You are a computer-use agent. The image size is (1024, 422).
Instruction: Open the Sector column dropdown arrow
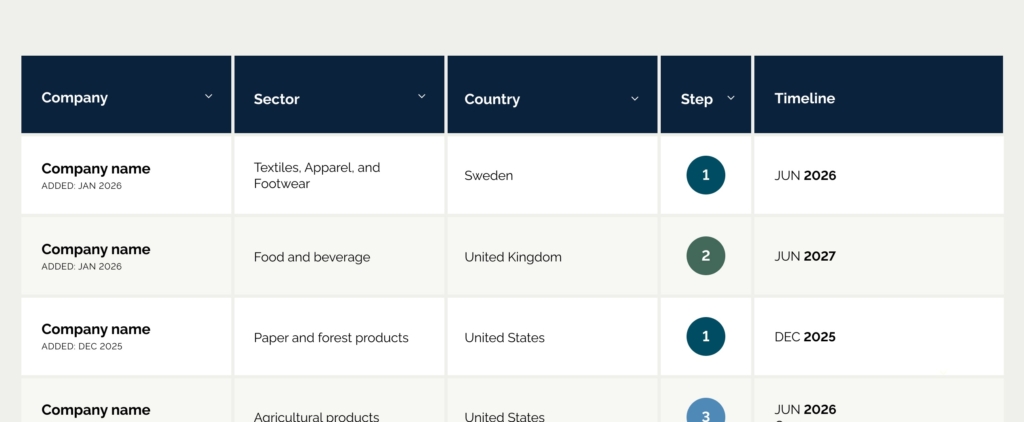(421, 97)
